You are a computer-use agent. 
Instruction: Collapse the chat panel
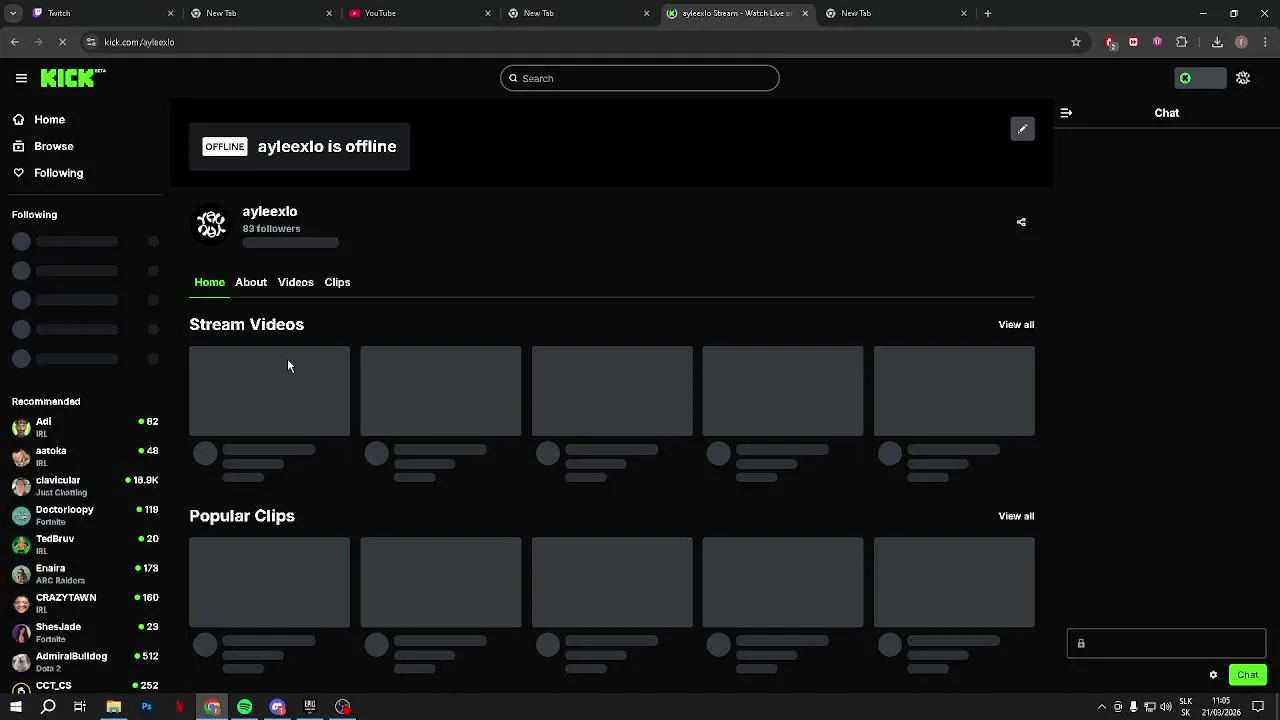click(x=1066, y=113)
